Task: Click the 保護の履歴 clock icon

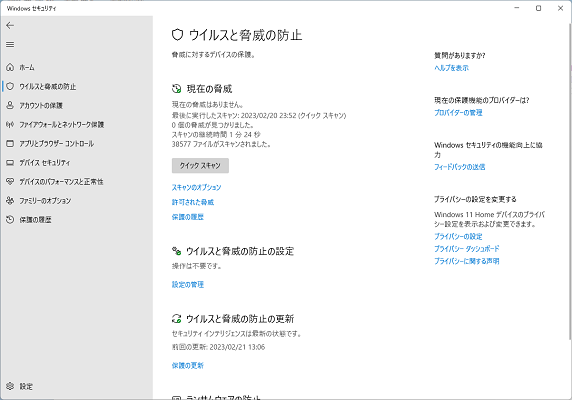Action: click(10, 220)
